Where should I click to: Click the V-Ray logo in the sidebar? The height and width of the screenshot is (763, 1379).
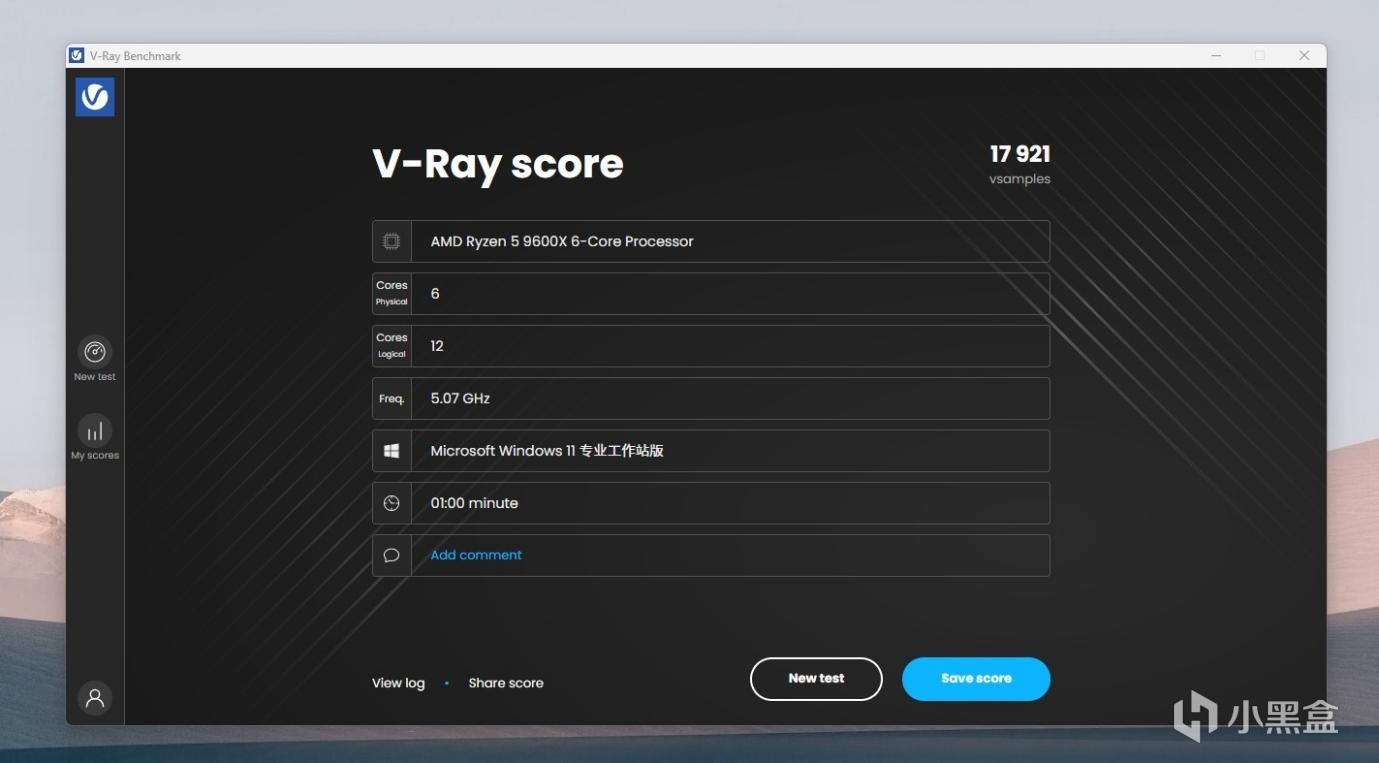click(95, 97)
